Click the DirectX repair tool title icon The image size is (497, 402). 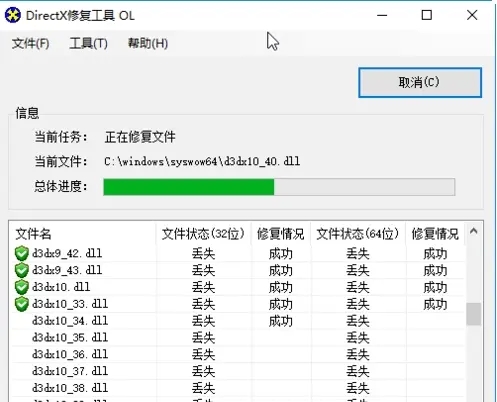[x=13, y=15]
